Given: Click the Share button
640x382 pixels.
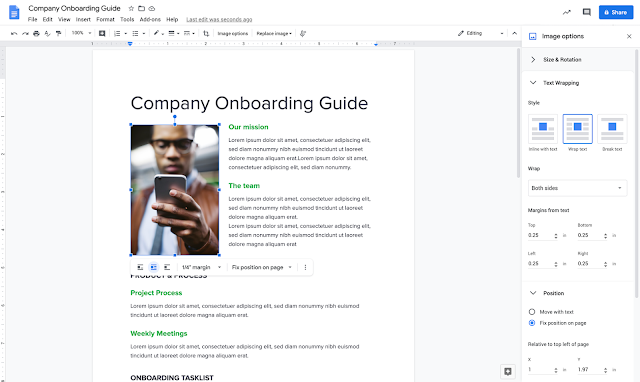Looking at the screenshot, I should coord(616,12).
